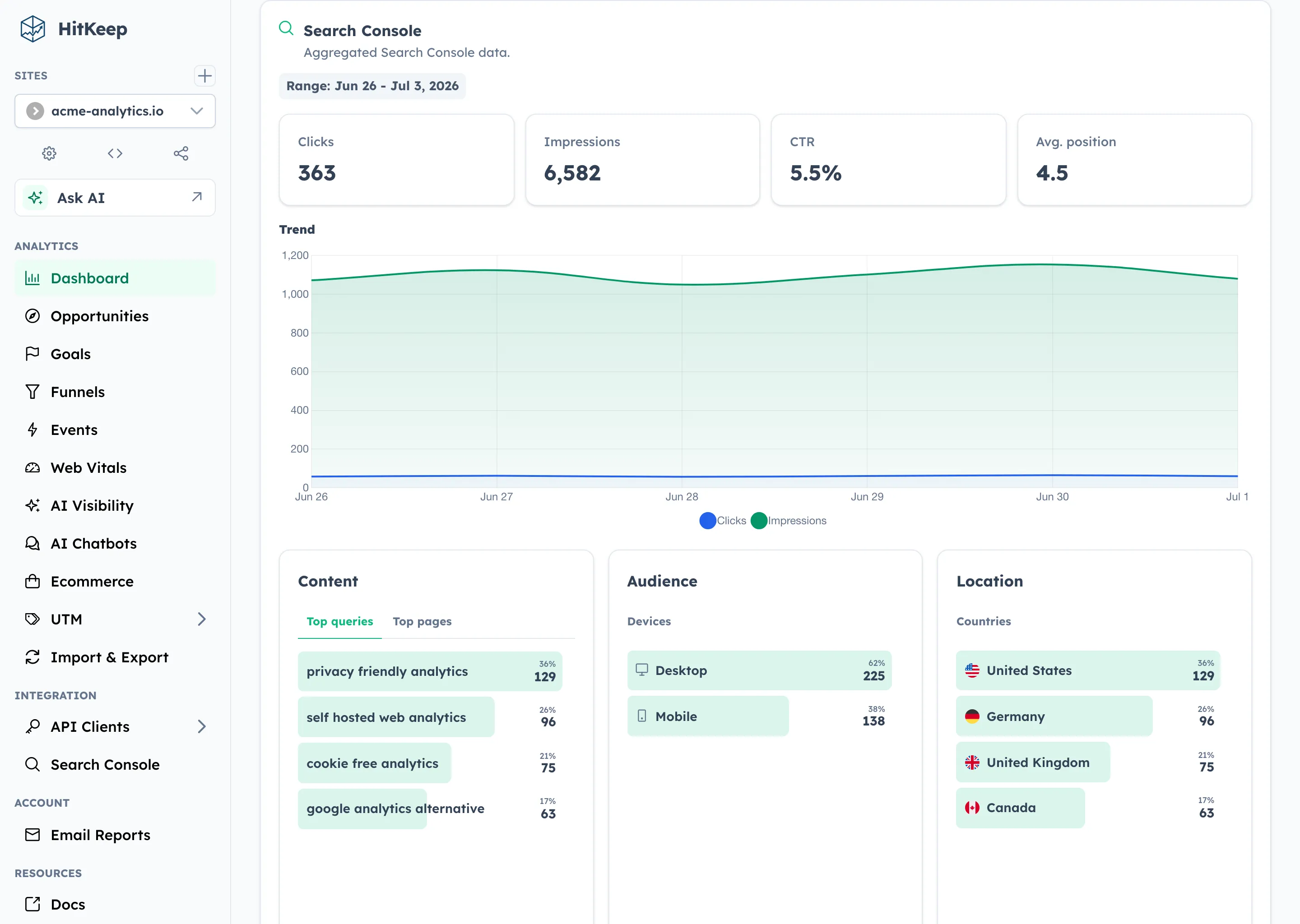Click the sidebar Search Console magnifier icon
1300x924 pixels.
click(x=32, y=764)
